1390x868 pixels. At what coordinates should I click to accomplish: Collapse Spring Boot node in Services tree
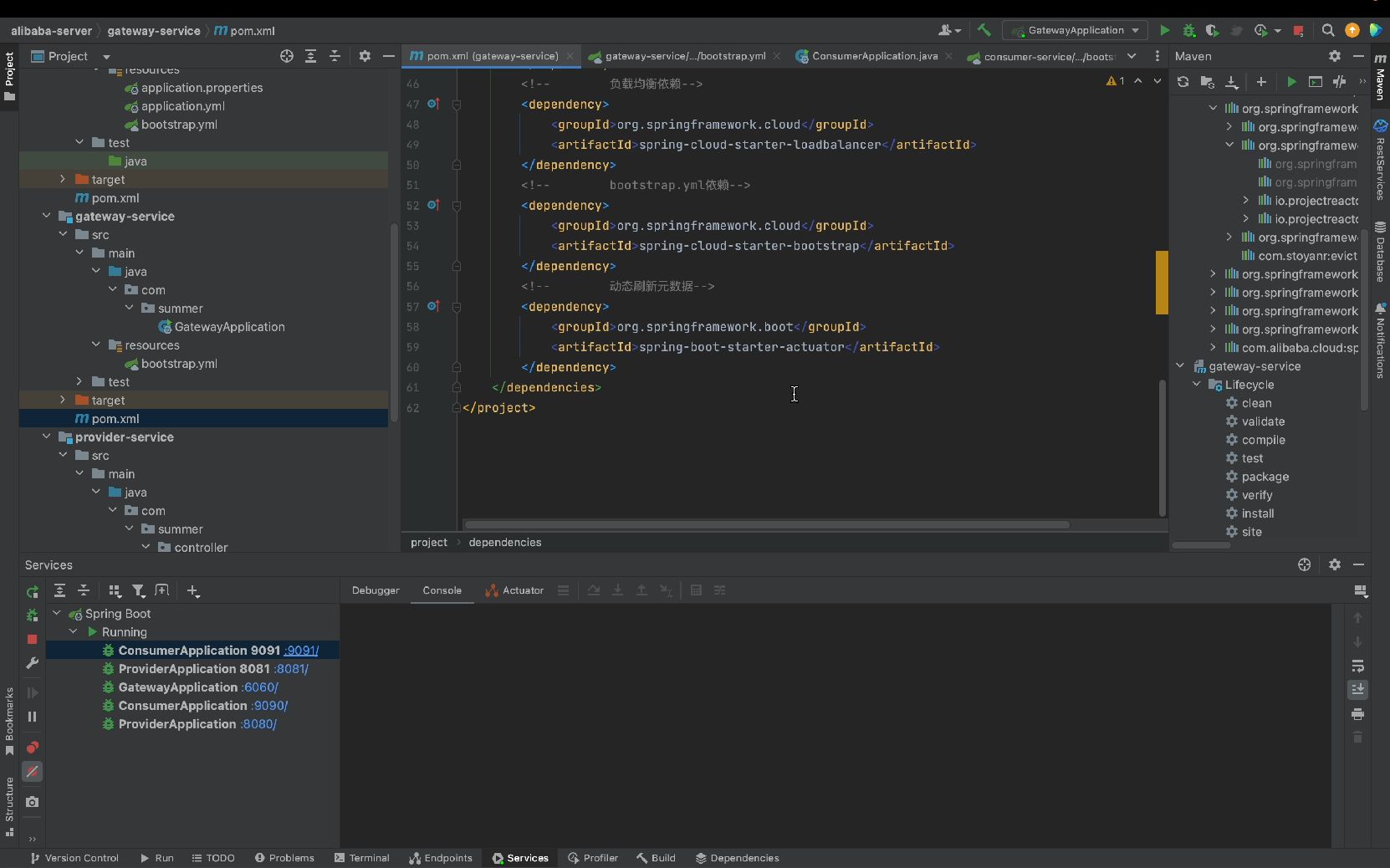(x=57, y=613)
